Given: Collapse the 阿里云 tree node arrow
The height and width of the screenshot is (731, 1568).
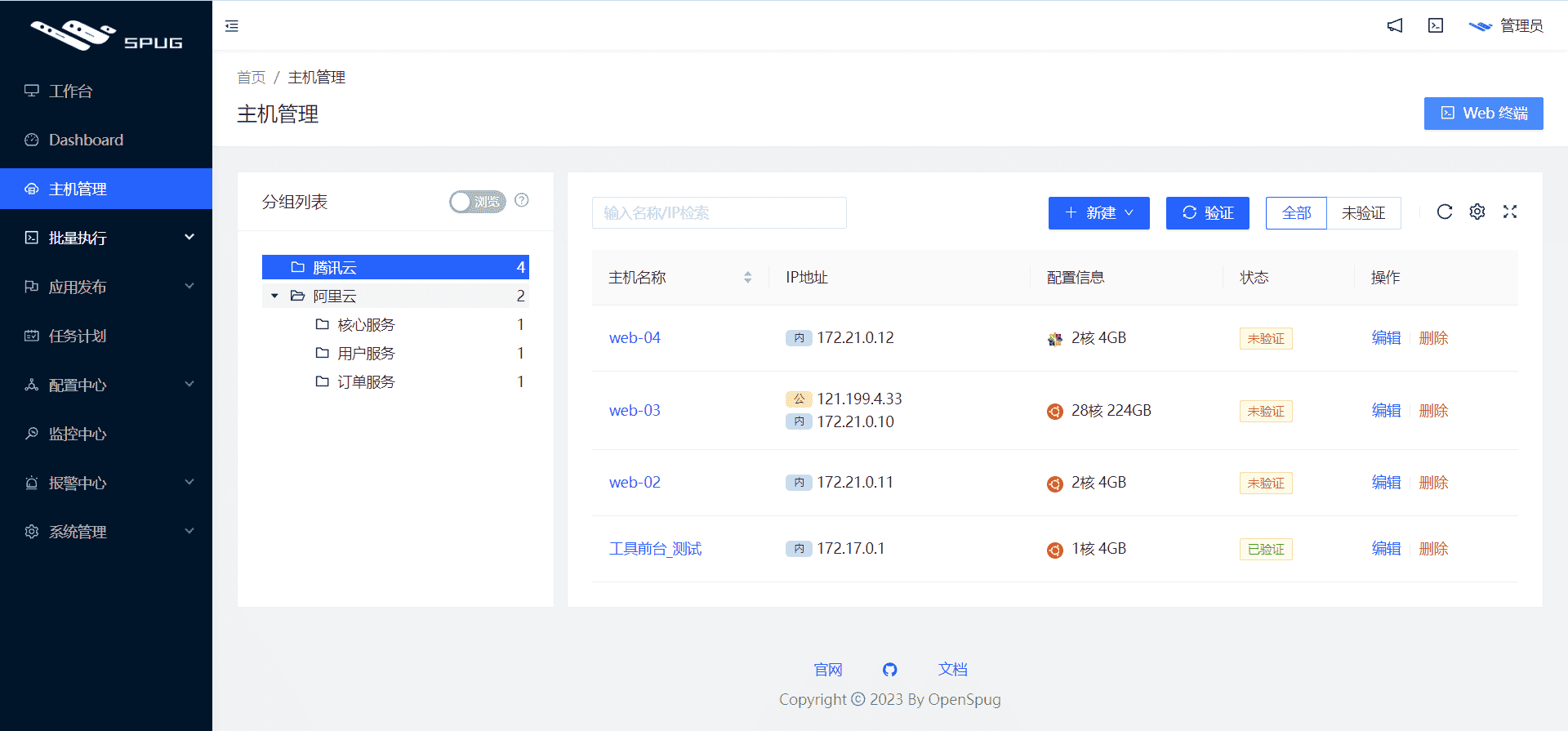Looking at the screenshot, I should [x=275, y=296].
